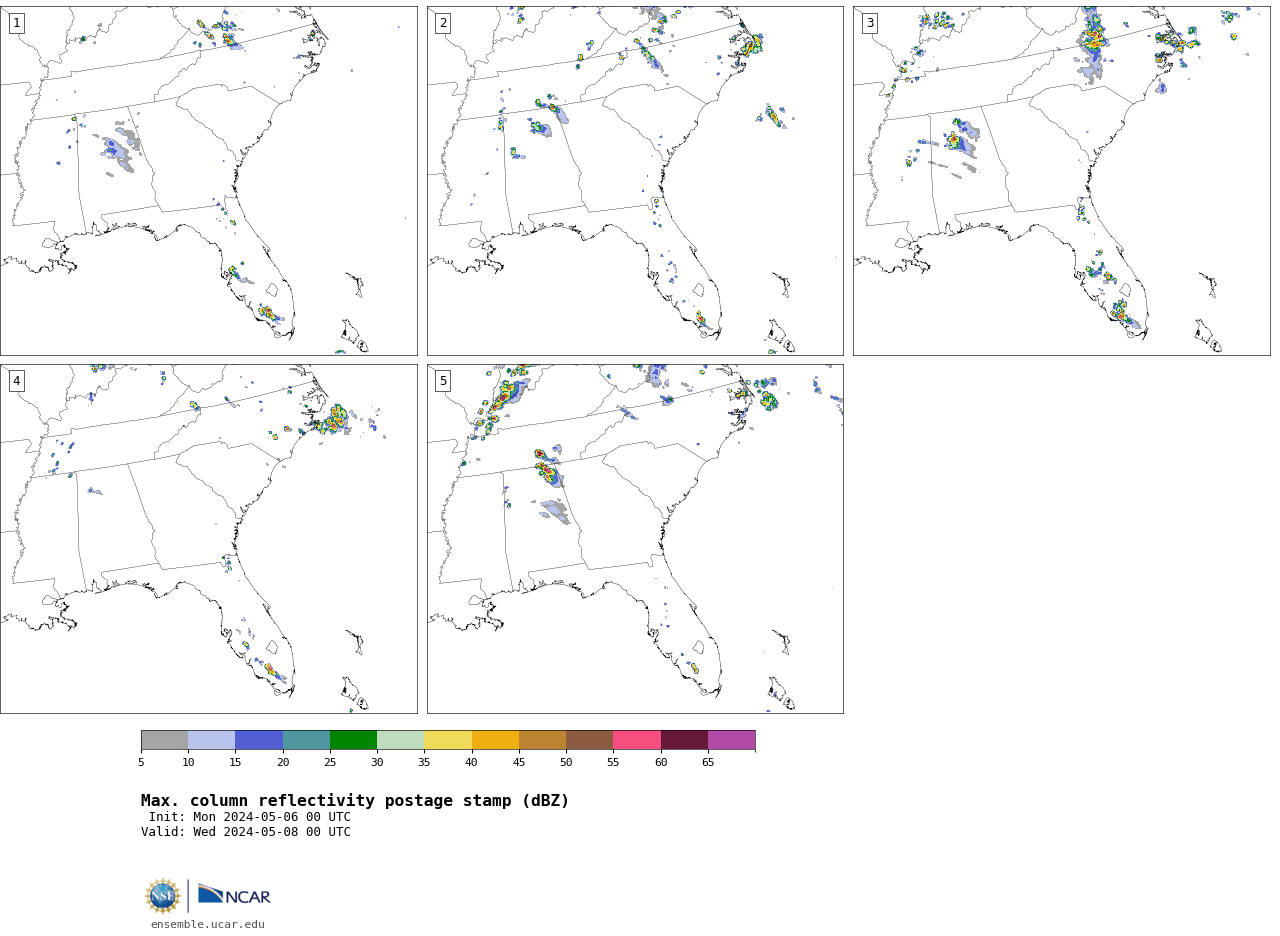
Task: Open ensemble member 4 reflectivity map
Action: [x=209, y=539]
